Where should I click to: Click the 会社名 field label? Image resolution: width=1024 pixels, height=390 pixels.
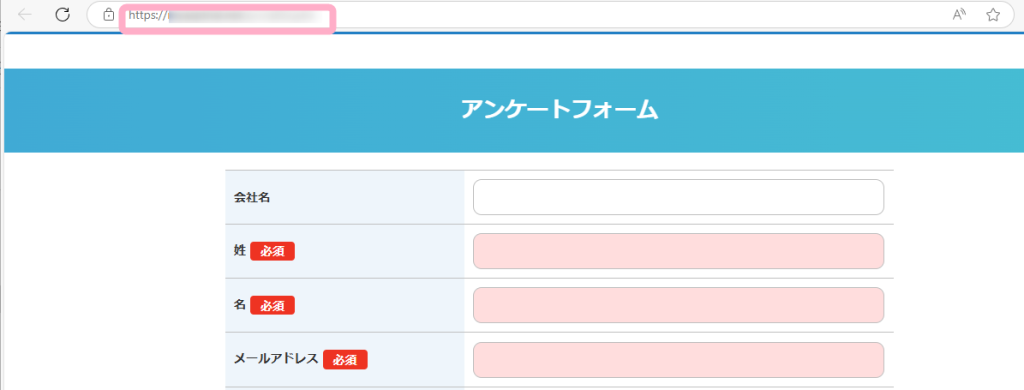[x=252, y=198]
